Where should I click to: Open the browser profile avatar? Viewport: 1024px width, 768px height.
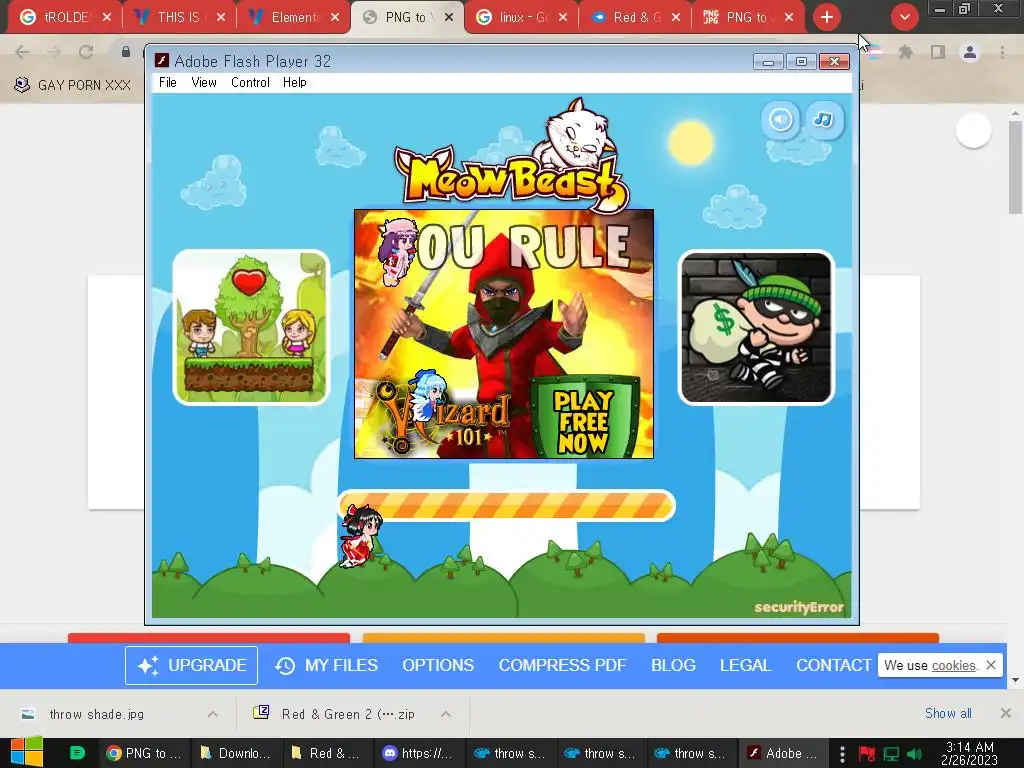tap(970, 52)
